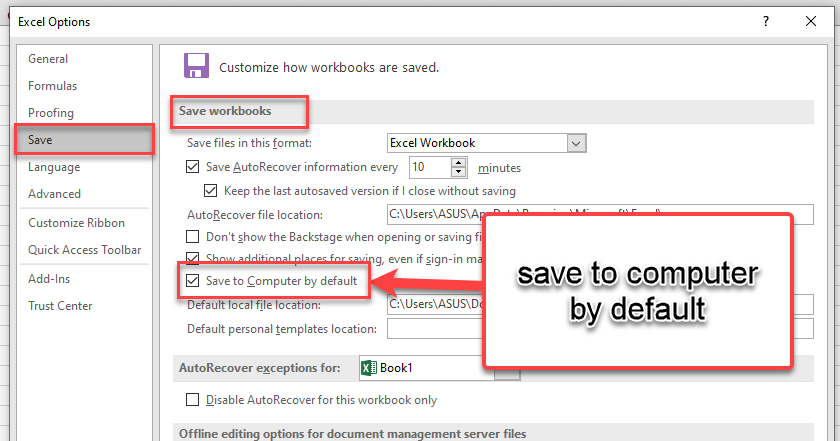Toggle Don't show the Backstage checkbox
This screenshot has width=840, height=441.
[x=192, y=236]
